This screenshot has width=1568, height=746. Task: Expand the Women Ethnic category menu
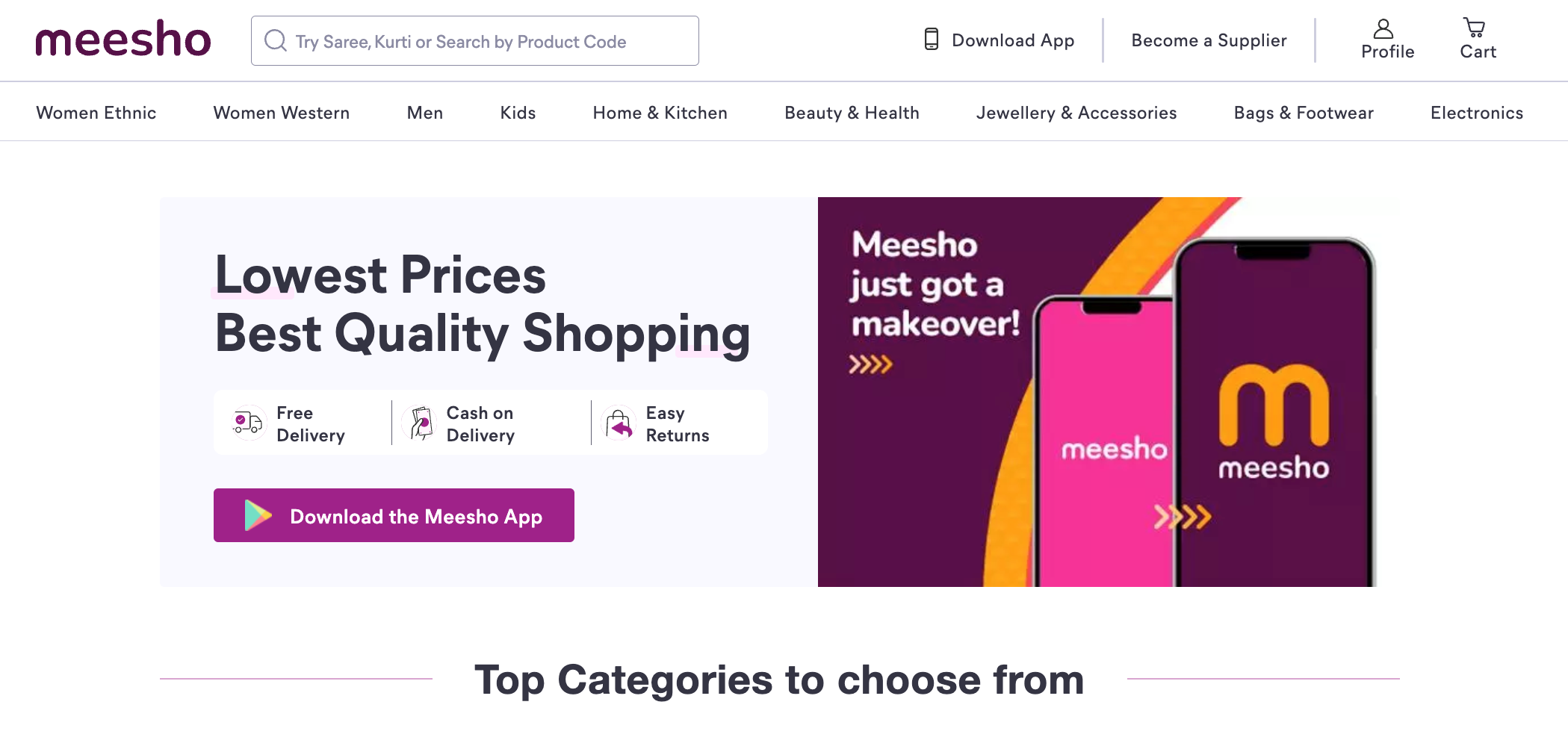tap(96, 113)
